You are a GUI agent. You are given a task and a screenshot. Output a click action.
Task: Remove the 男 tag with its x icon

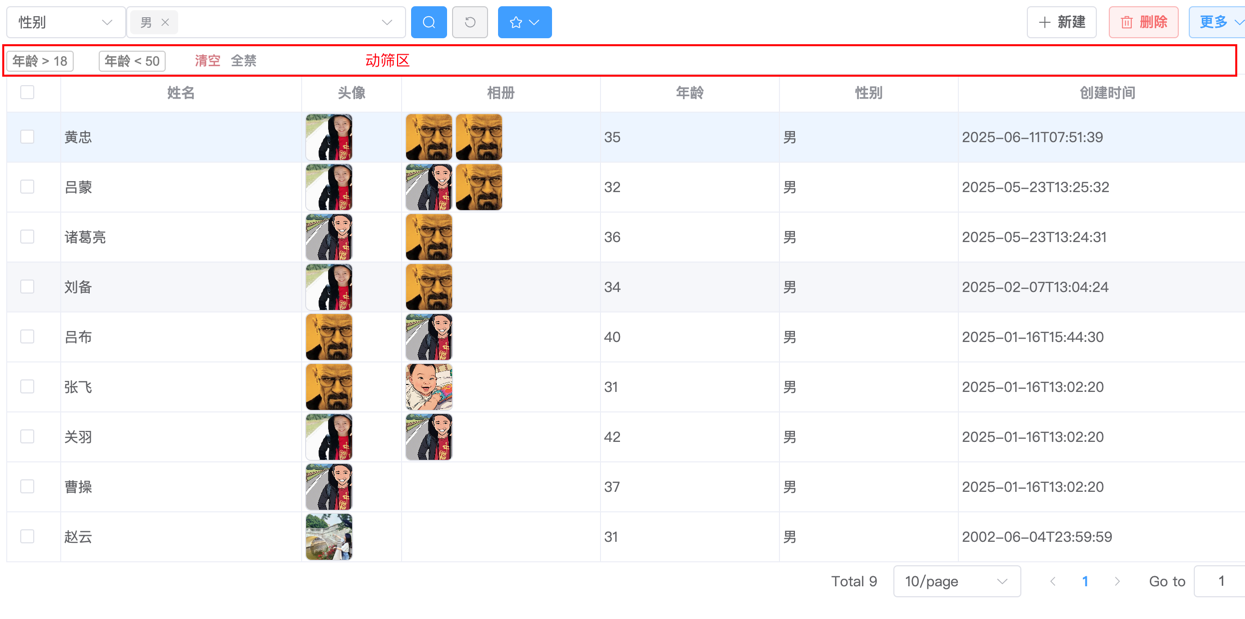click(165, 22)
